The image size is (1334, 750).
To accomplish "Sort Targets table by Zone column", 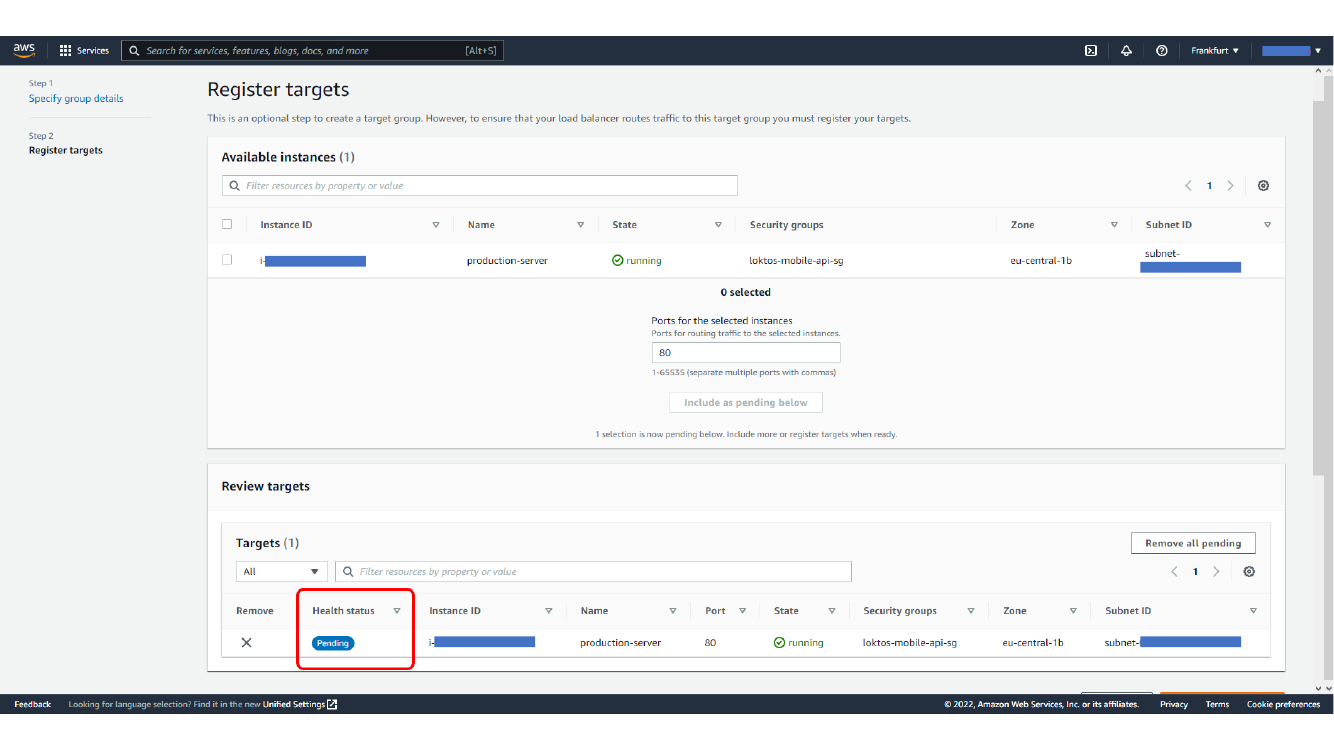I will click(1073, 611).
